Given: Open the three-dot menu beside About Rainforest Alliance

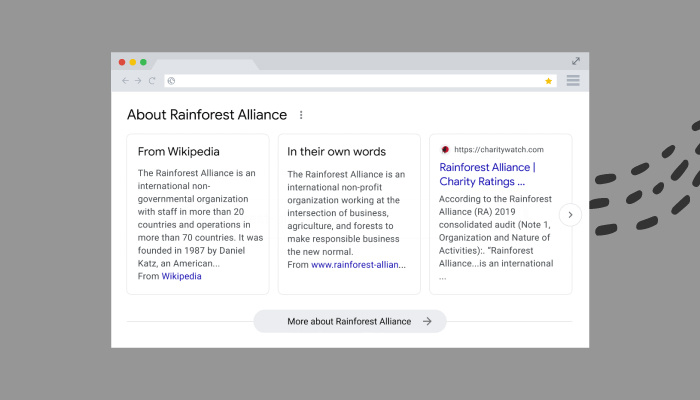Looking at the screenshot, I should [301, 115].
